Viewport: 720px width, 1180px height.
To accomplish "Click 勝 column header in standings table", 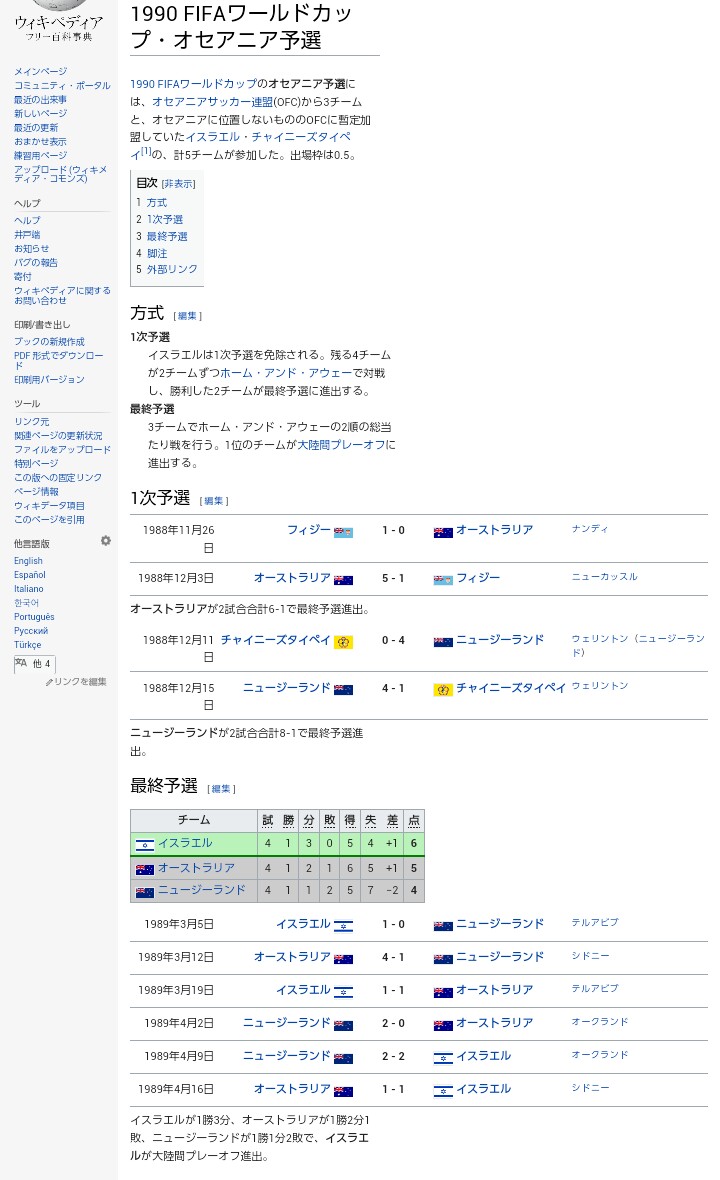I will click(288, 820).
